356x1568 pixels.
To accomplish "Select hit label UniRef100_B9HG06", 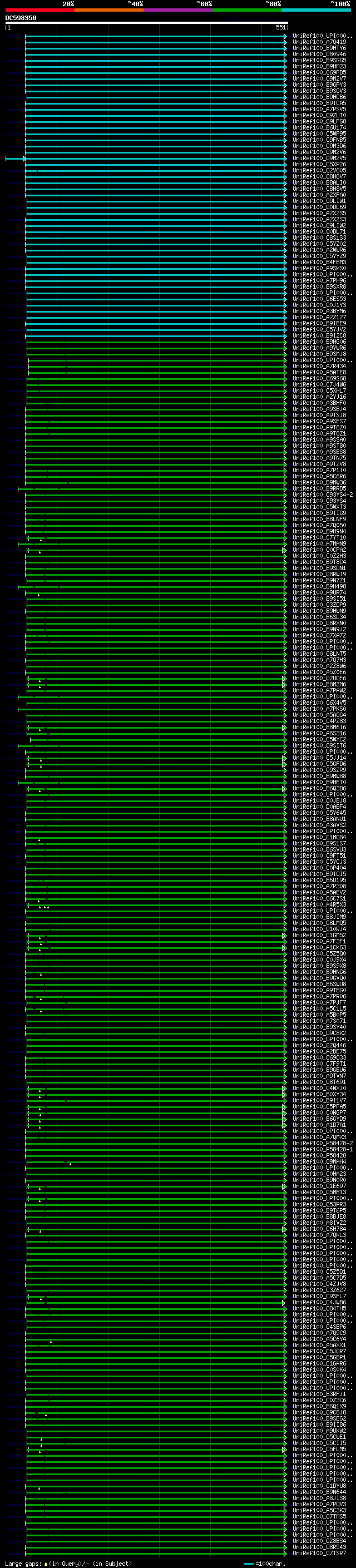I will (319, 342).
